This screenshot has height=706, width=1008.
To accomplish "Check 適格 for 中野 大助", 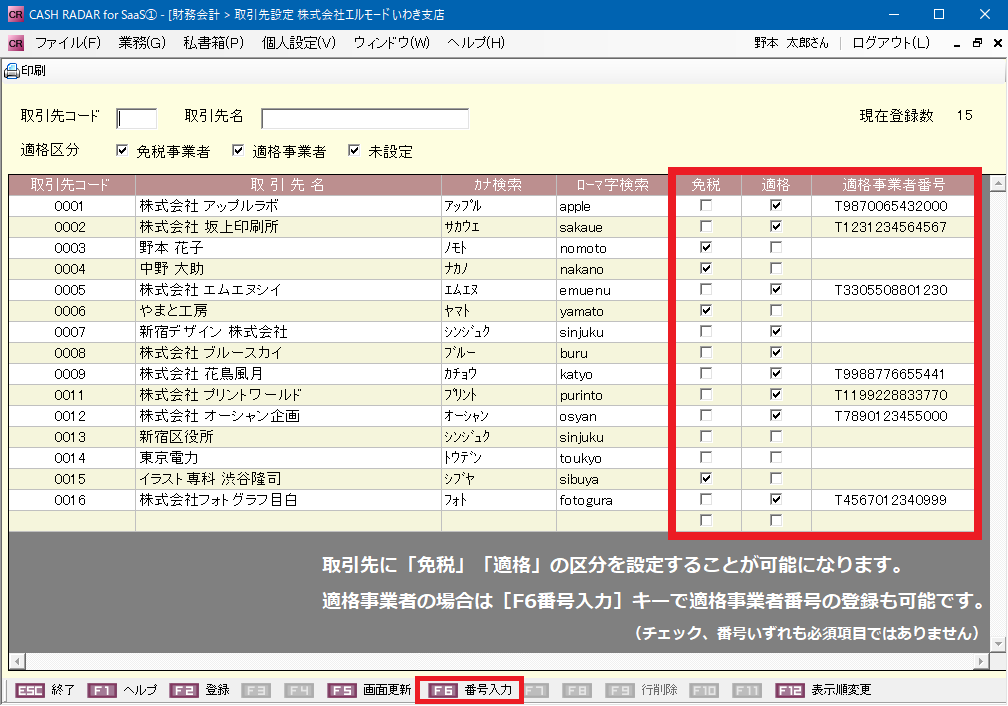I will [x=776, y=269].
